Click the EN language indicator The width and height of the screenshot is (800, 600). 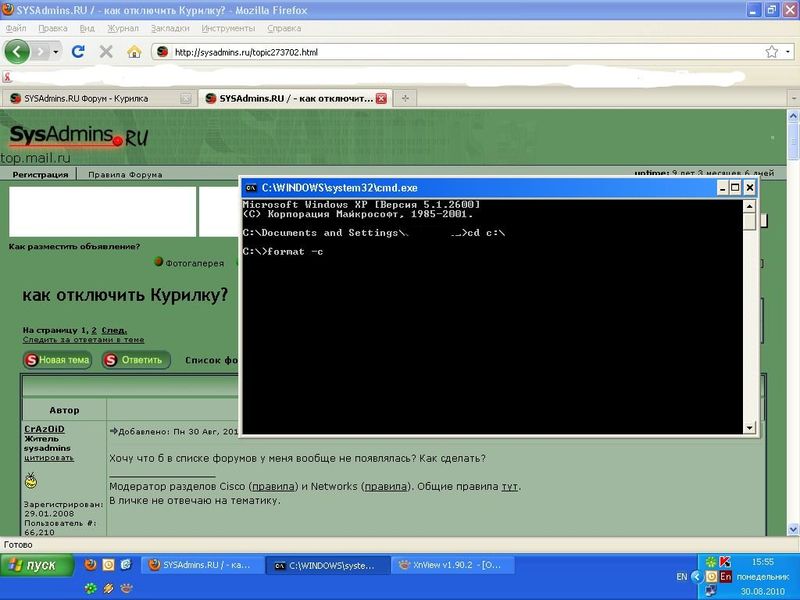pyautogui.click(x=682, y=577)
